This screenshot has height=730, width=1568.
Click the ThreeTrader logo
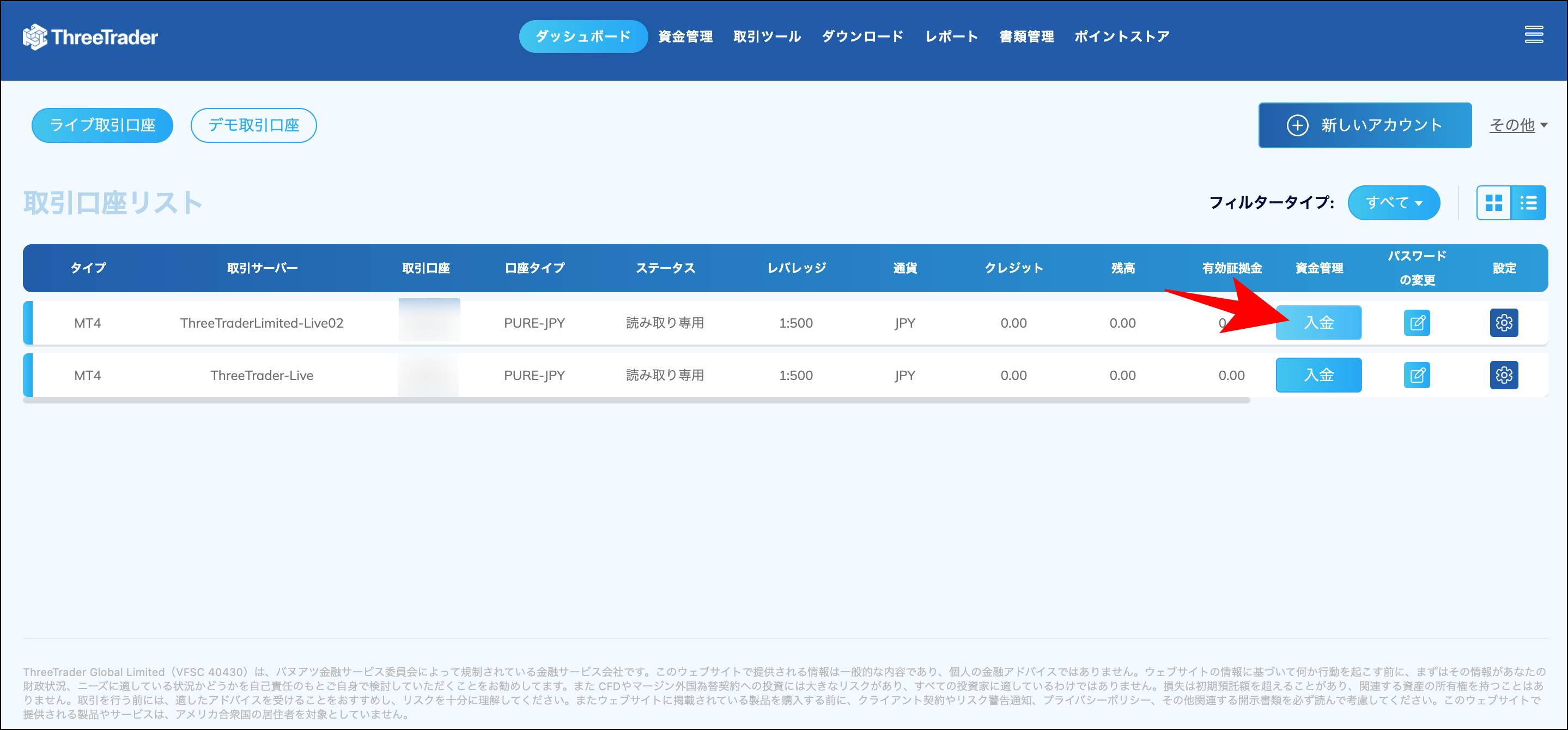pos(90,36)
